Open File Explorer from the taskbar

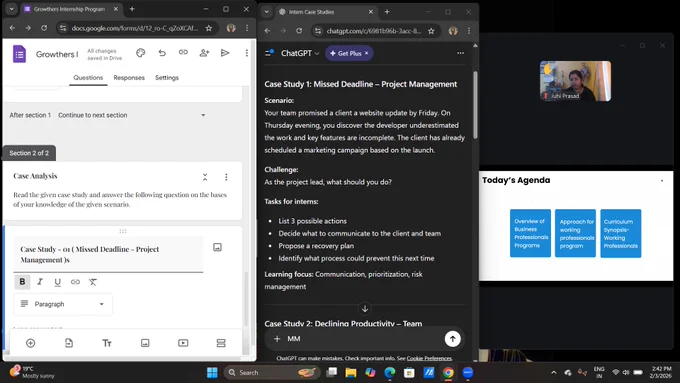pyautogui.click(x=351, y=372)
